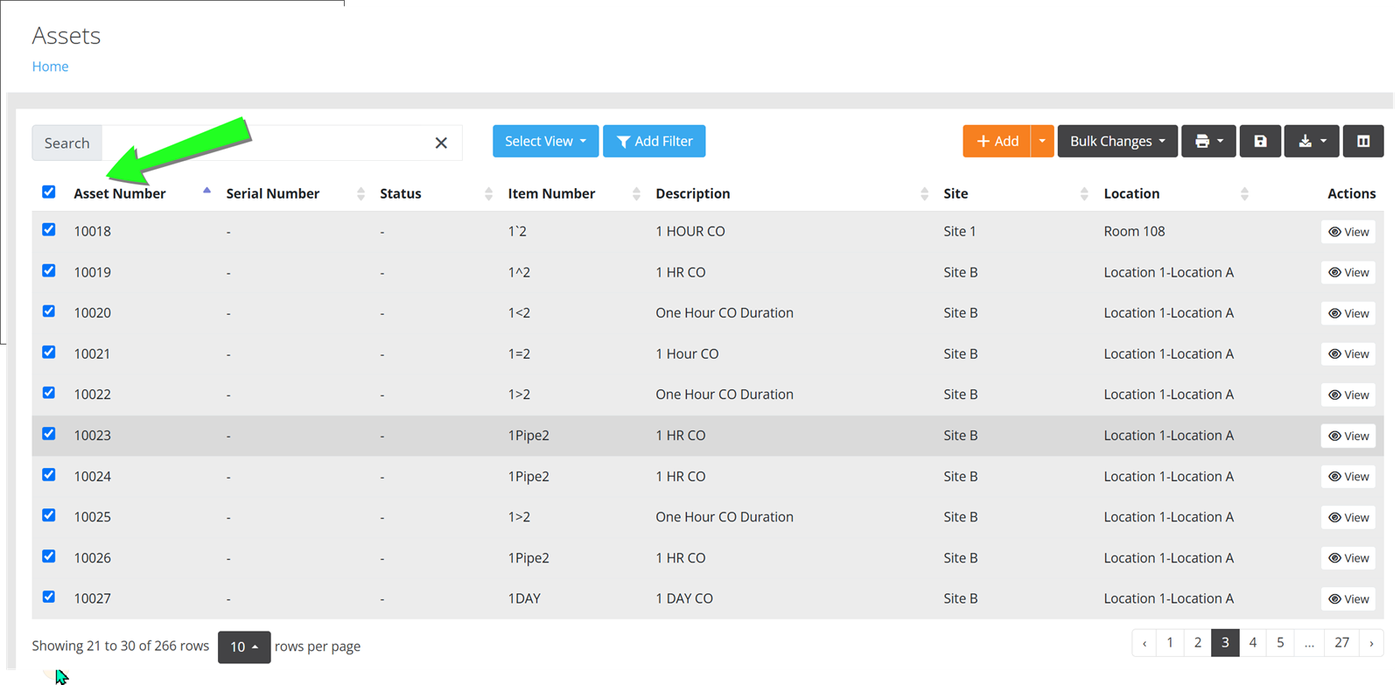Select current pagination page 3
This screenshot has width=1400, height=685.
point(1225,643)
